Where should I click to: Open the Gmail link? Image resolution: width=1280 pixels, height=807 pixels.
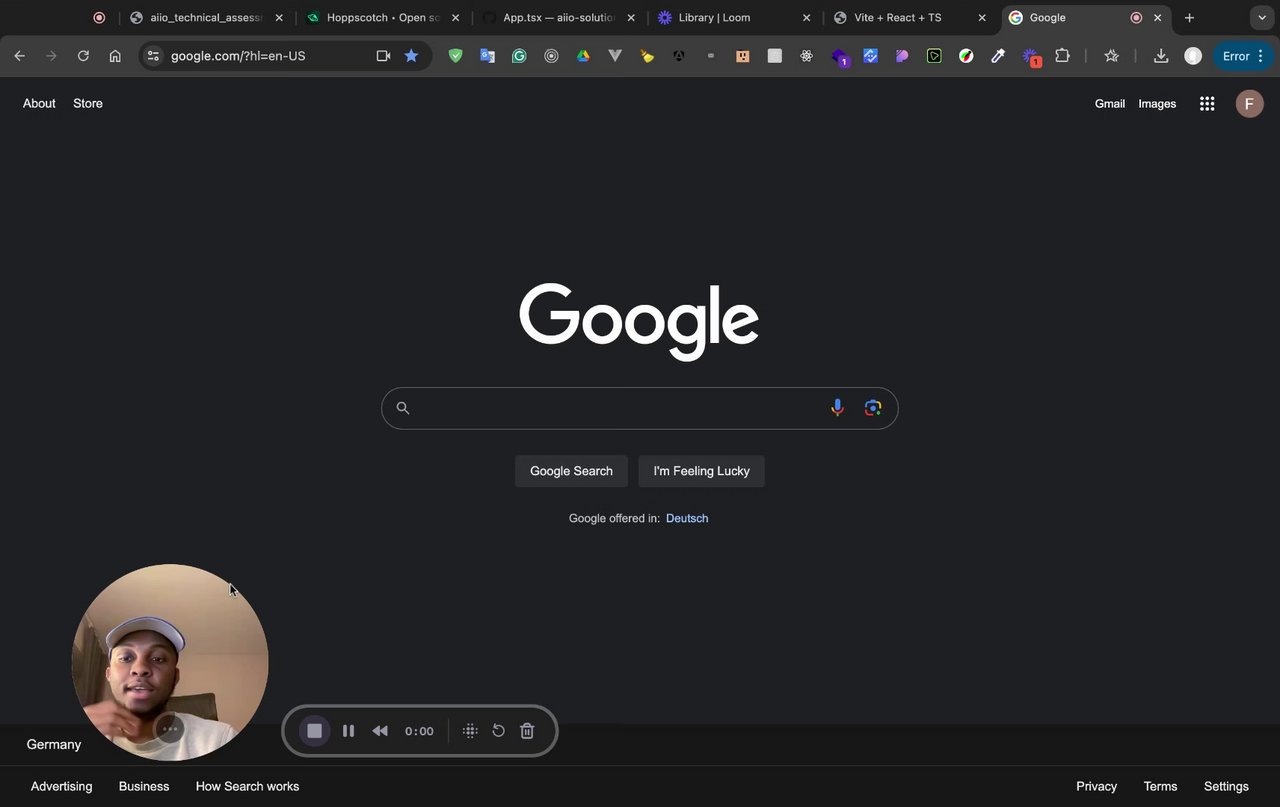coord(1110,103)
